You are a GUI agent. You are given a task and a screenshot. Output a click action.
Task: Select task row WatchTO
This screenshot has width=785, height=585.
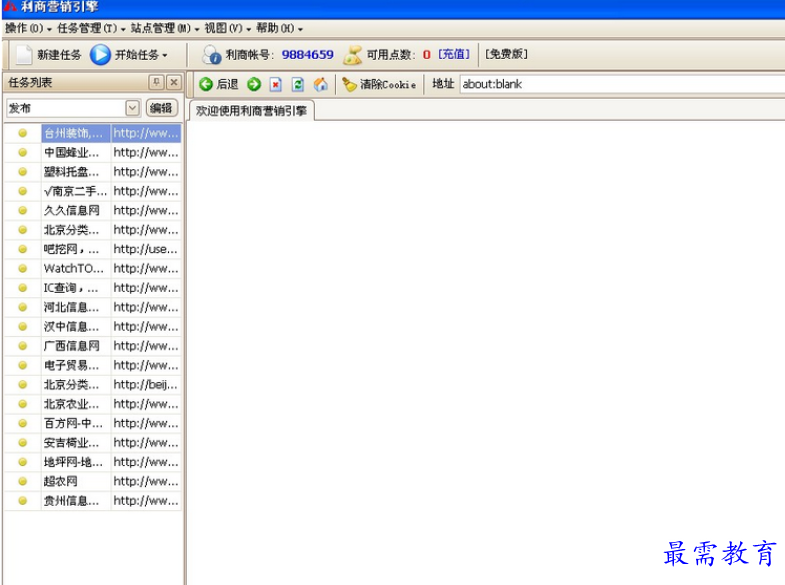93,269
